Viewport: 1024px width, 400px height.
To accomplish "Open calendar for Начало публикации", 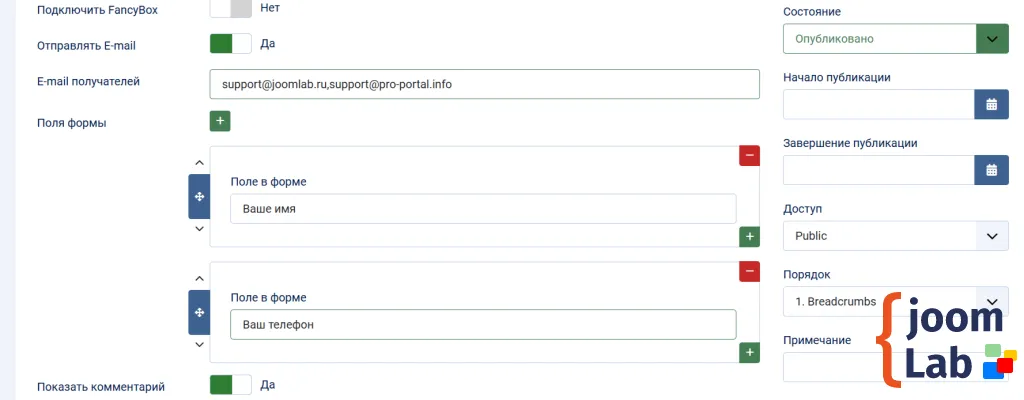I will point(991,105).
